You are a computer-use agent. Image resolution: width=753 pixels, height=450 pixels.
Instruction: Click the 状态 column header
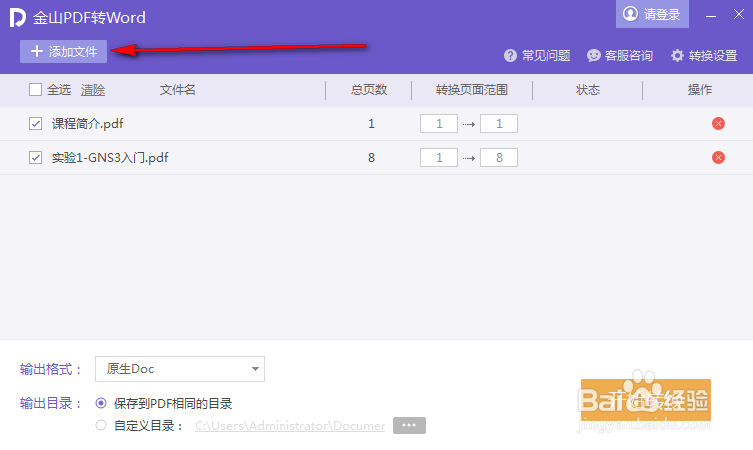click(588, 90)
